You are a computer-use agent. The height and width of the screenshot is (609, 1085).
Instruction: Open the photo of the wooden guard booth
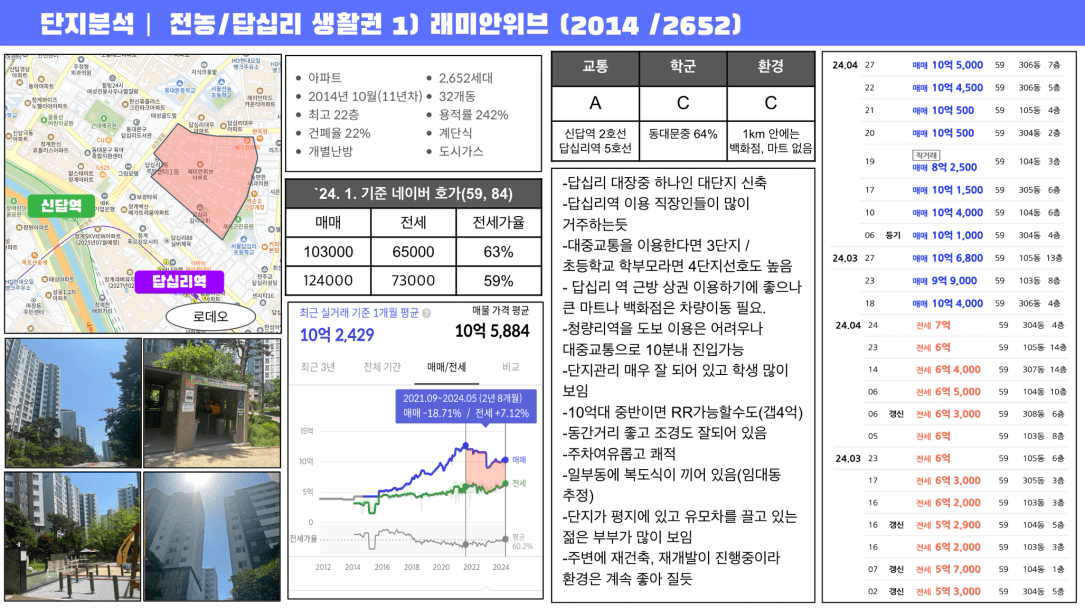coord(212,403)
